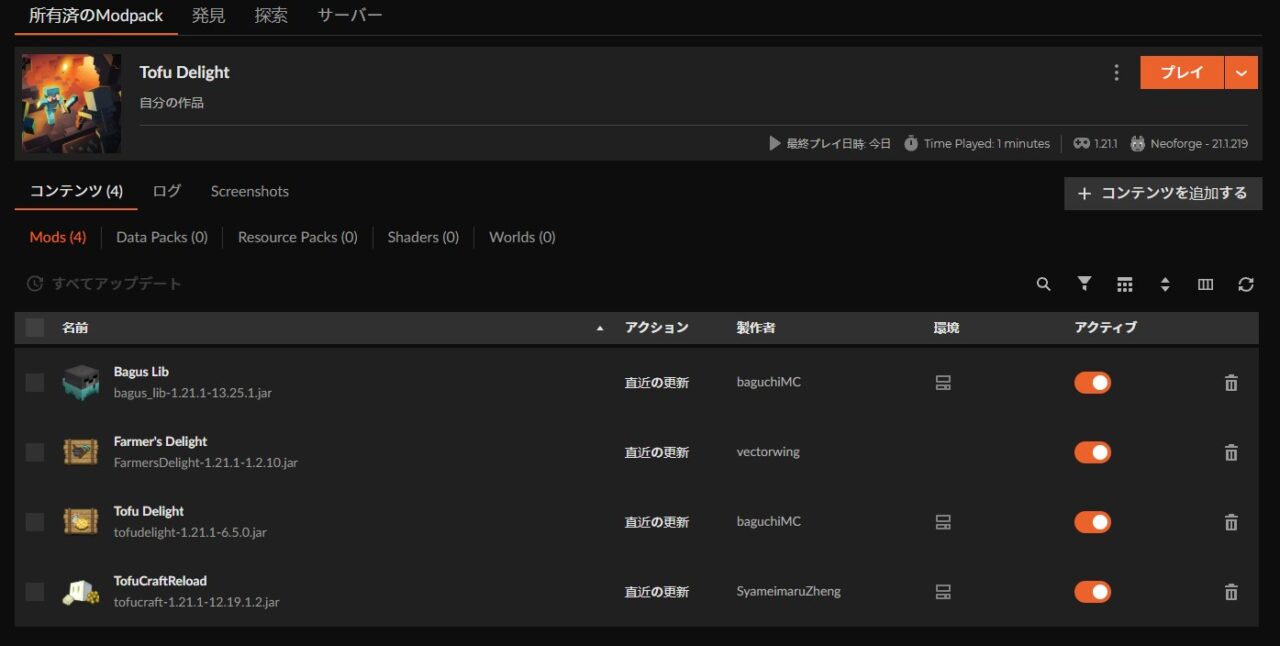Open the Play button dropdown arrow
The image size is (1280, 646).
tap(1241, 72)
